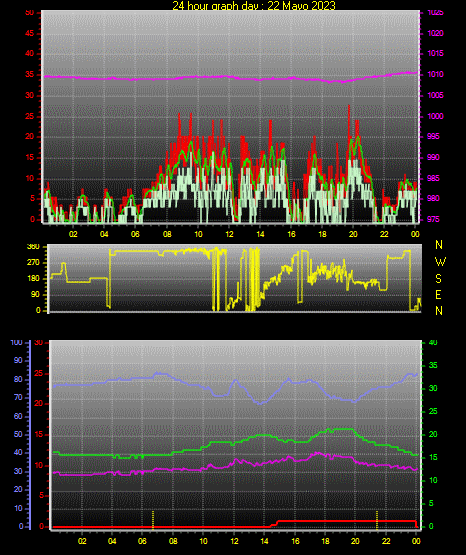Click the red 25 wind axis label

click(x=30, y=116)
